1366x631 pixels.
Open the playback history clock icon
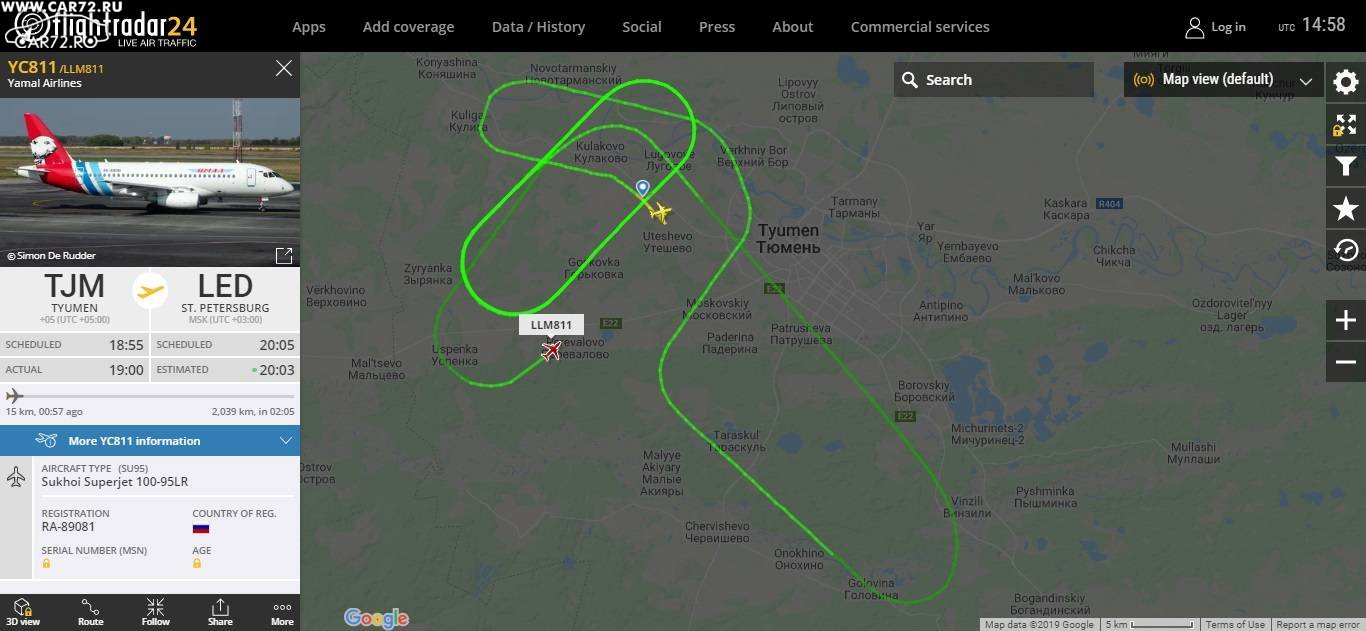point(1346,250)
